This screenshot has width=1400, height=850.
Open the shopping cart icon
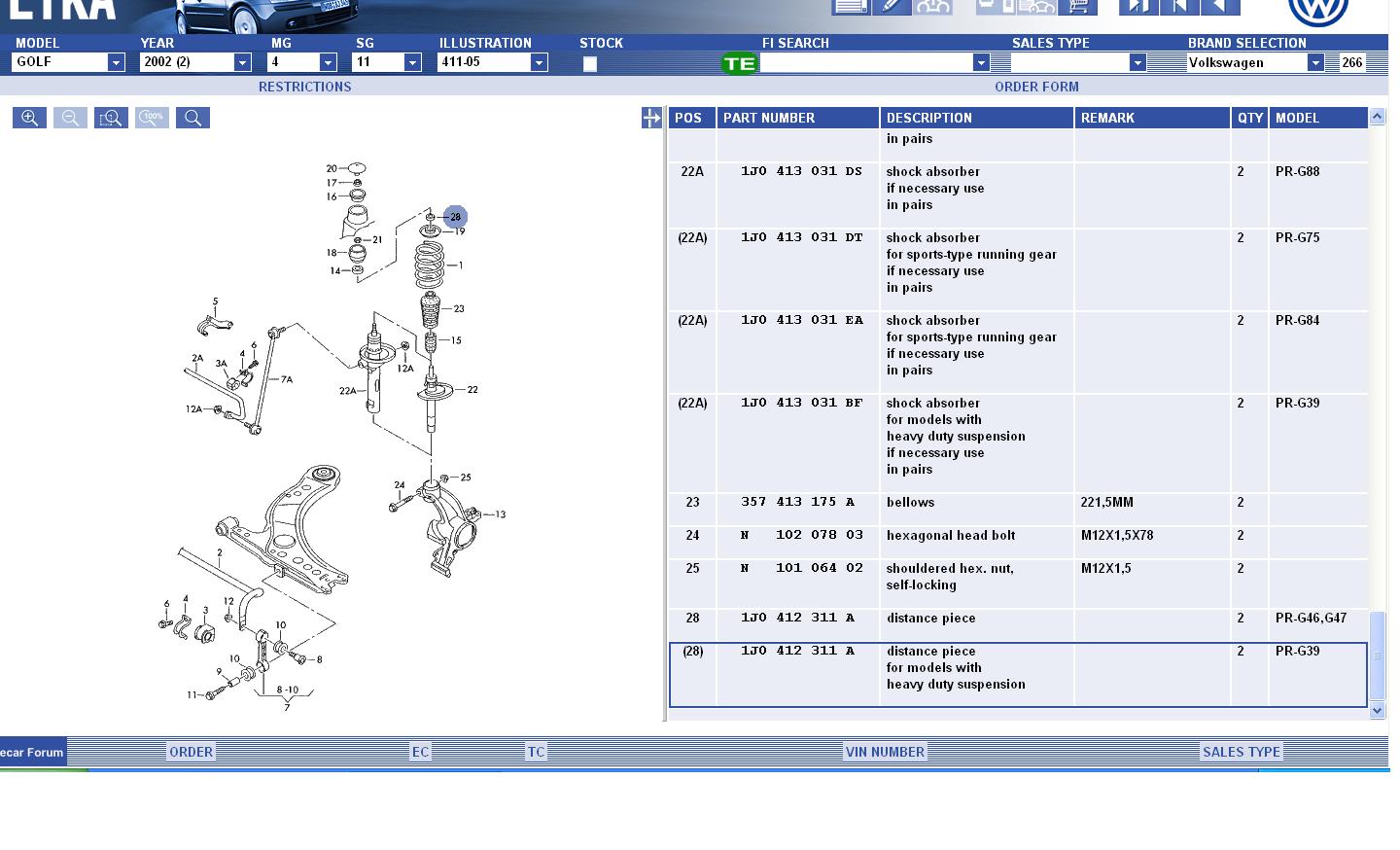click(1078, 7)
